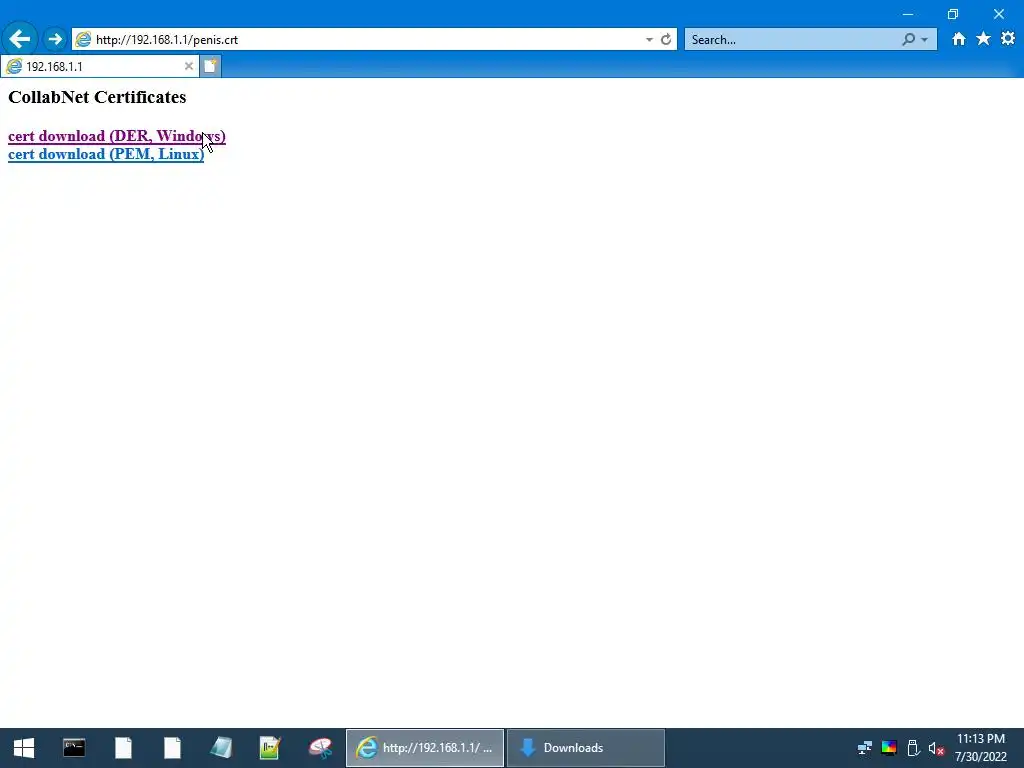Click the muted volume tray icon
This screenshot has height=768, width=1024.
click(x=936, y=748)
